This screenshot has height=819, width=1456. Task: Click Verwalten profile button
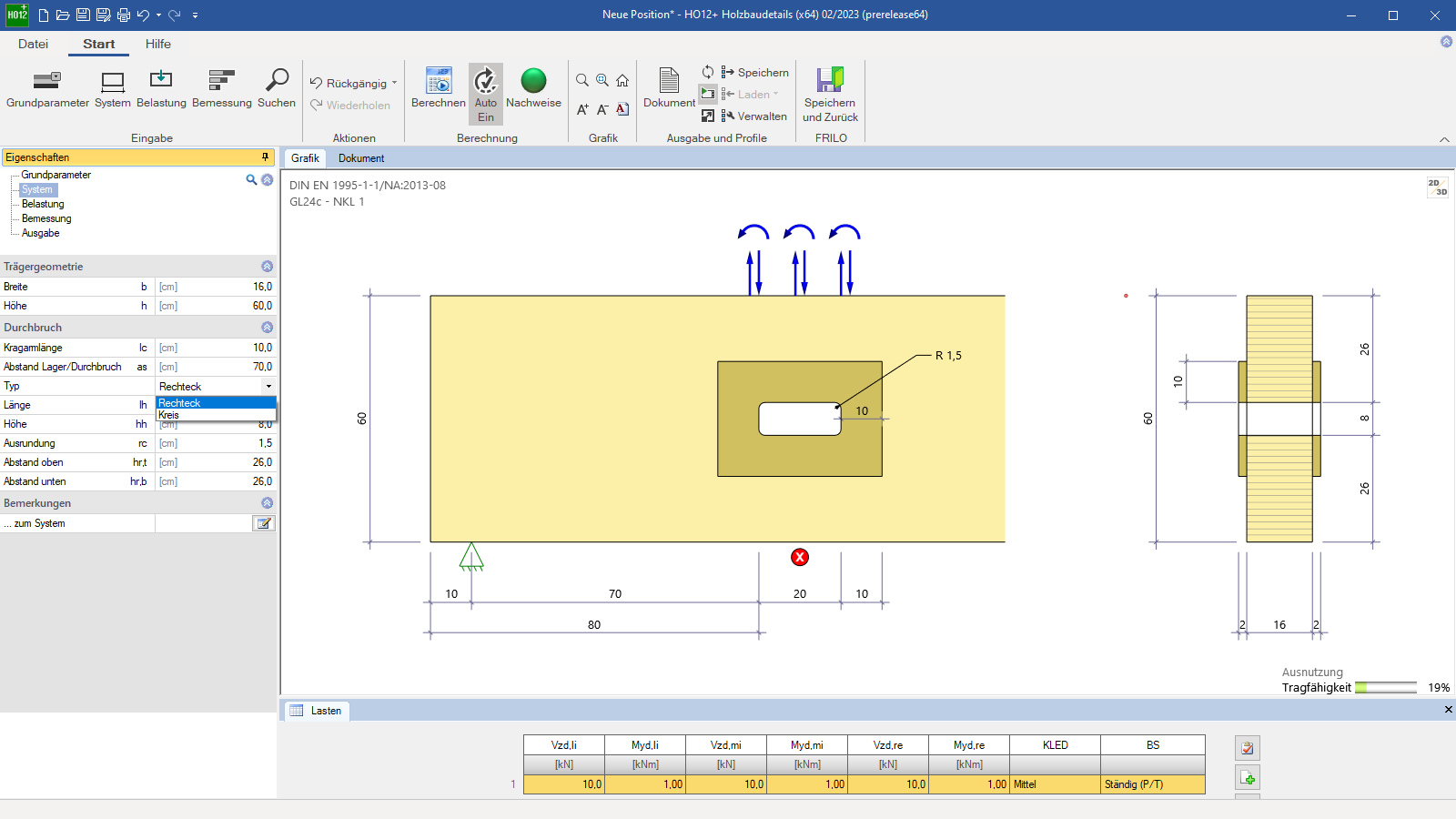click(x=754, y=116)
